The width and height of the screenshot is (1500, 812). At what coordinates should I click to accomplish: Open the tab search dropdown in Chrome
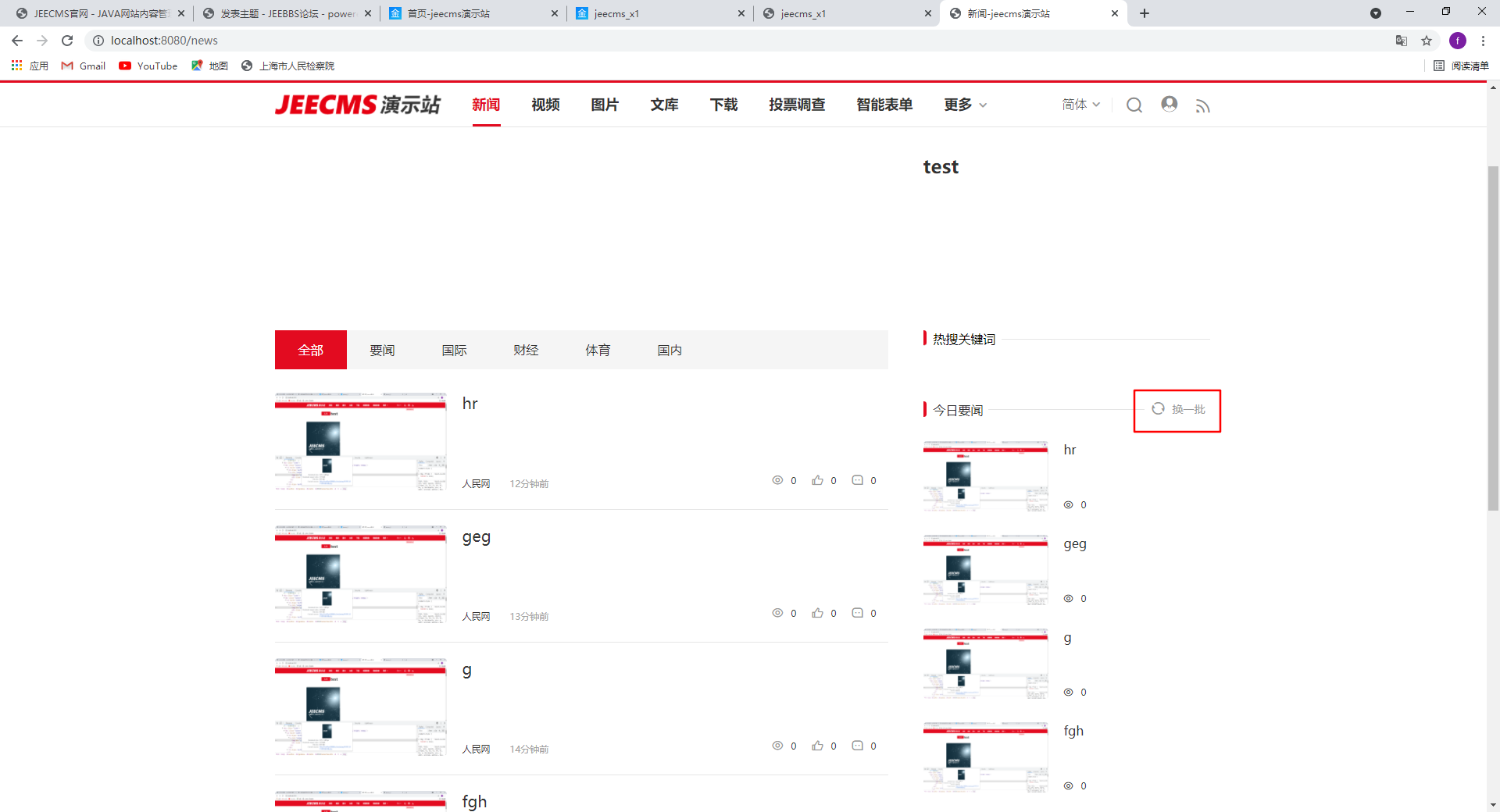(x=1376, y=13)
